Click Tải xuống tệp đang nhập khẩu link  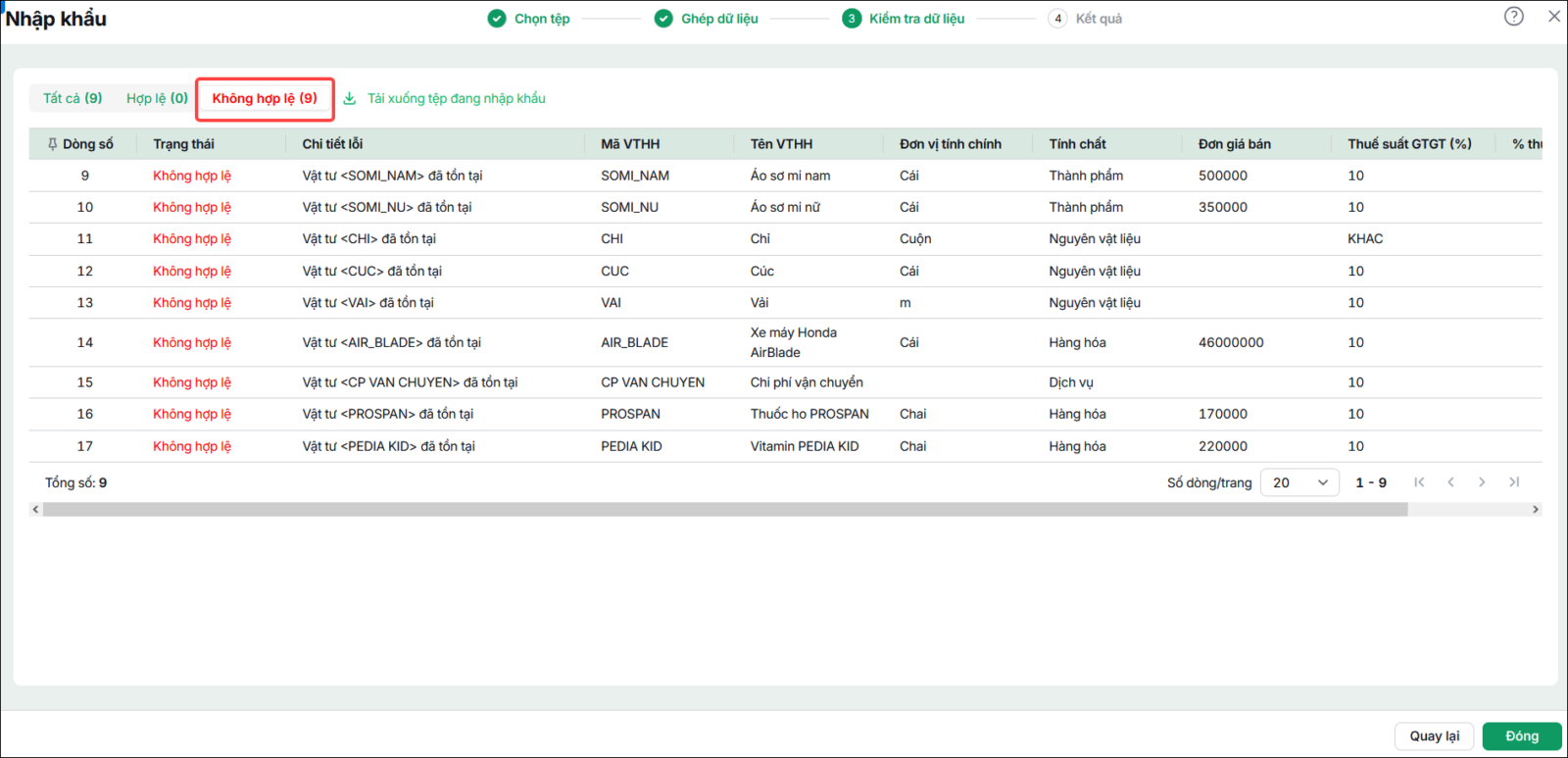tap(457, 98)
